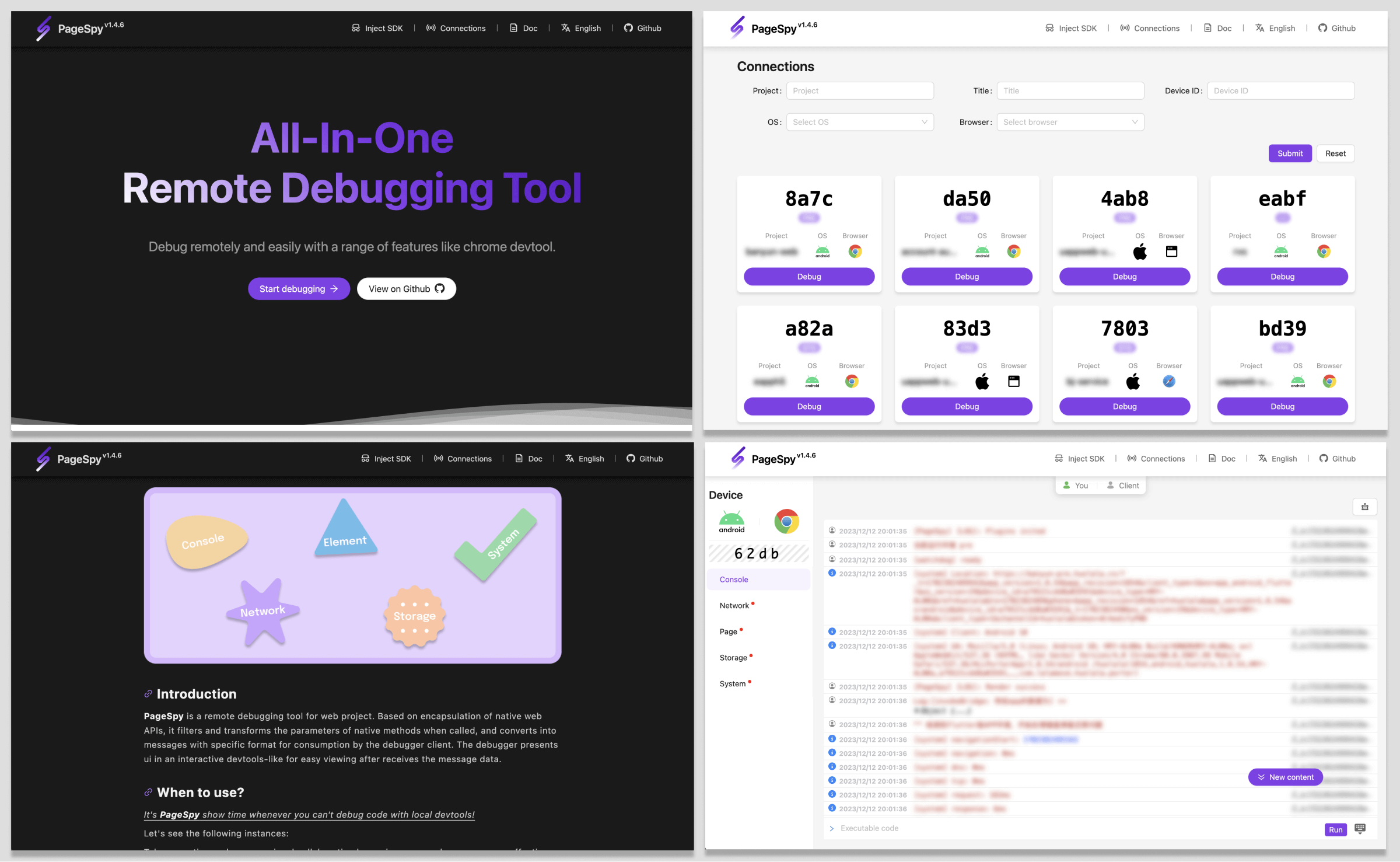Click anchor icon next to "When to use?"
This screenshot has width=1400, height=862.
click(x=148, y=793)
